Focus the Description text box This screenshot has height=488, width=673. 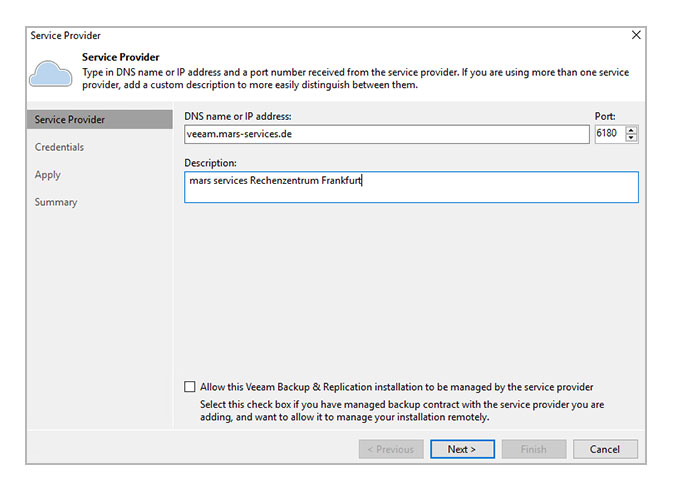click(410, 187)
